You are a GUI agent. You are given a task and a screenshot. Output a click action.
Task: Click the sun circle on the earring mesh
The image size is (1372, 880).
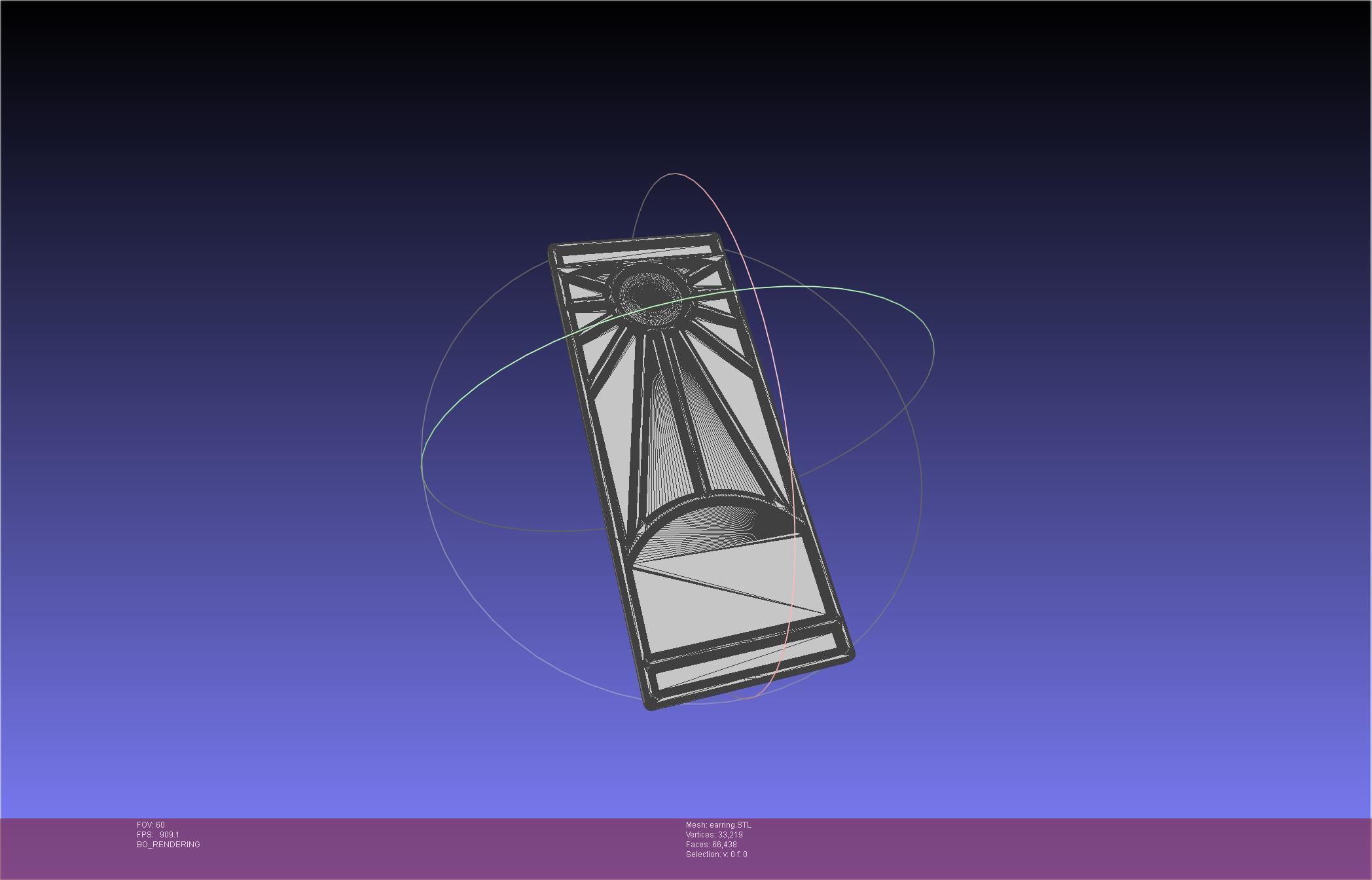651,298
